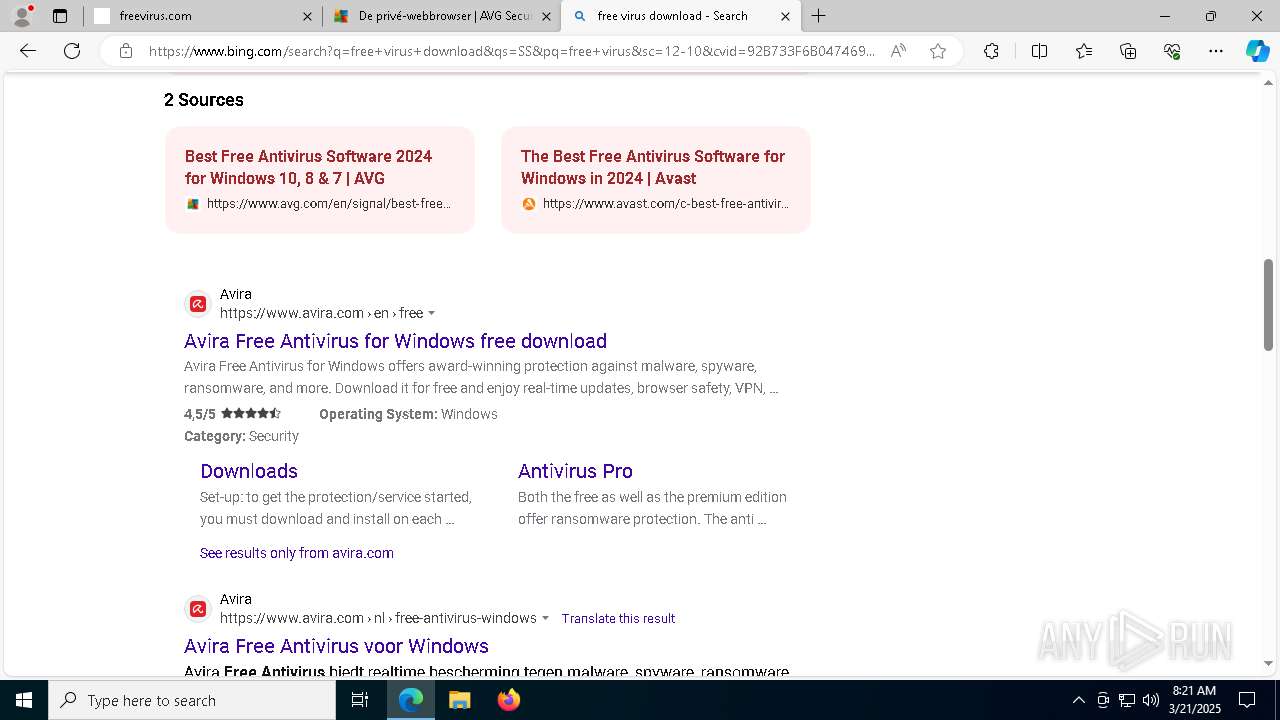Open the Favorites list icon
The height and width of the screenshot is (720, 1280).
coord(1084,51)
